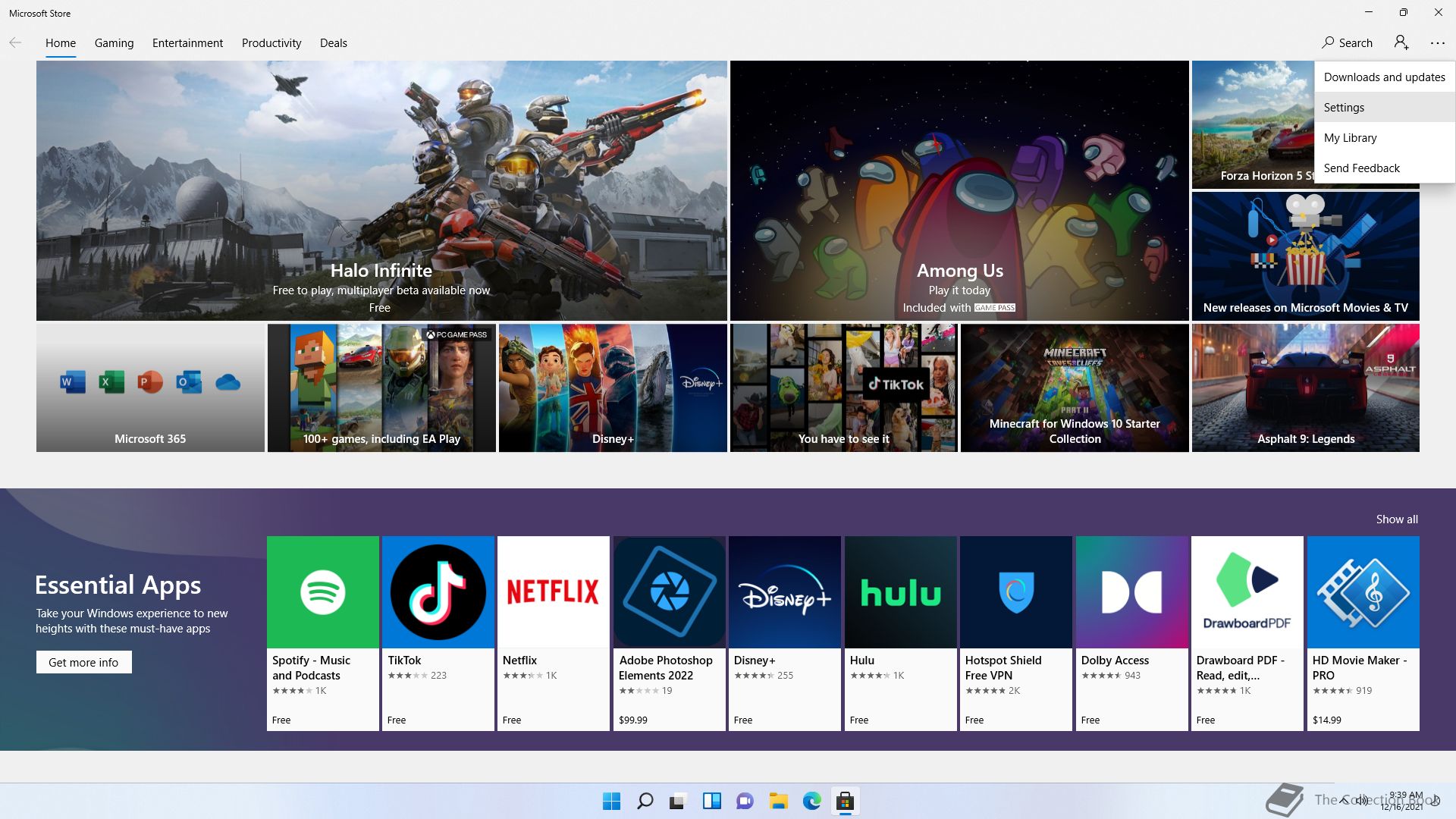Select Settings in the dropdown menu

click(1384, 107)
